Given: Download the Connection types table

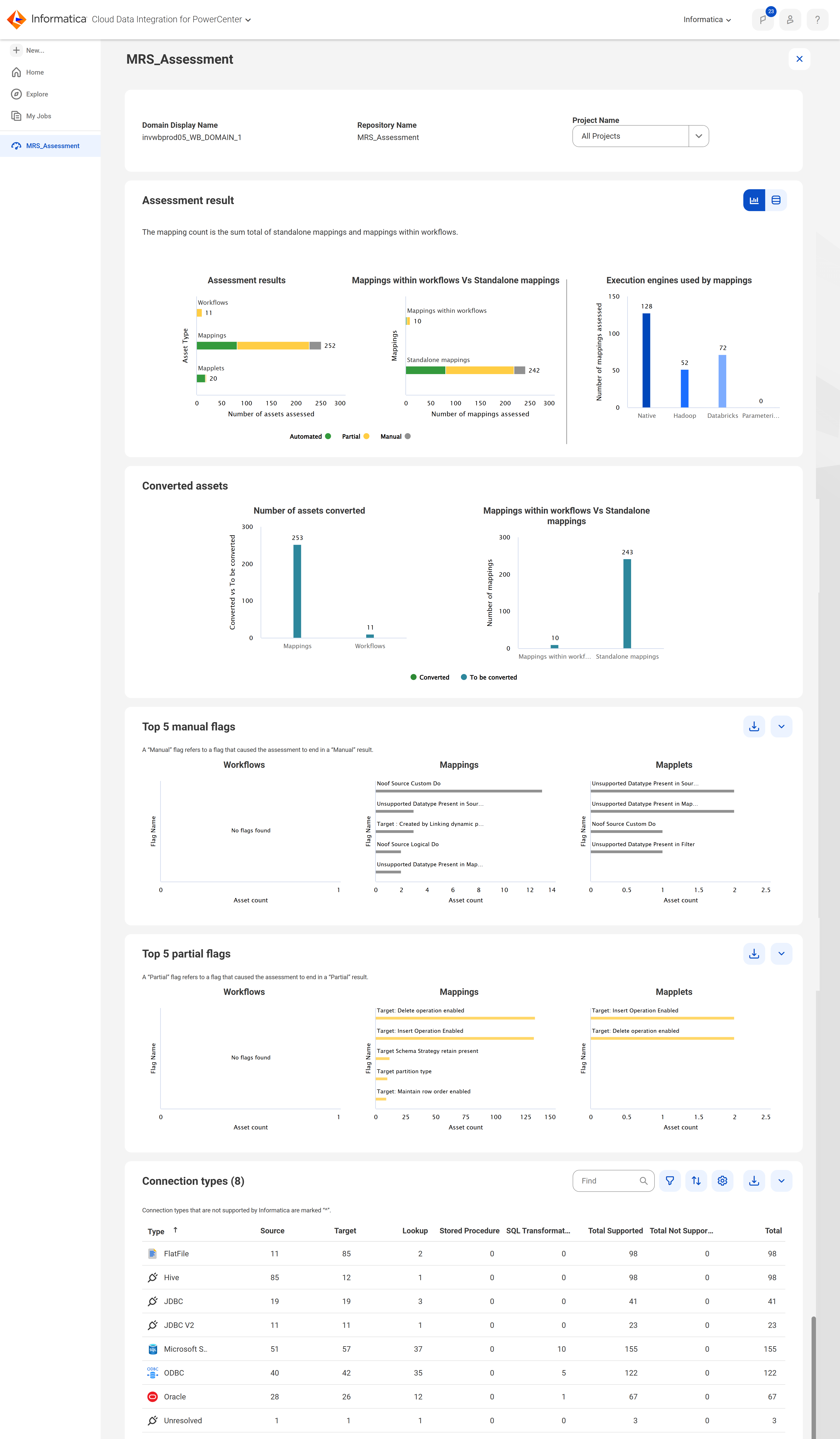Looking at the screenshot, I should click(x=754, y=1181).
